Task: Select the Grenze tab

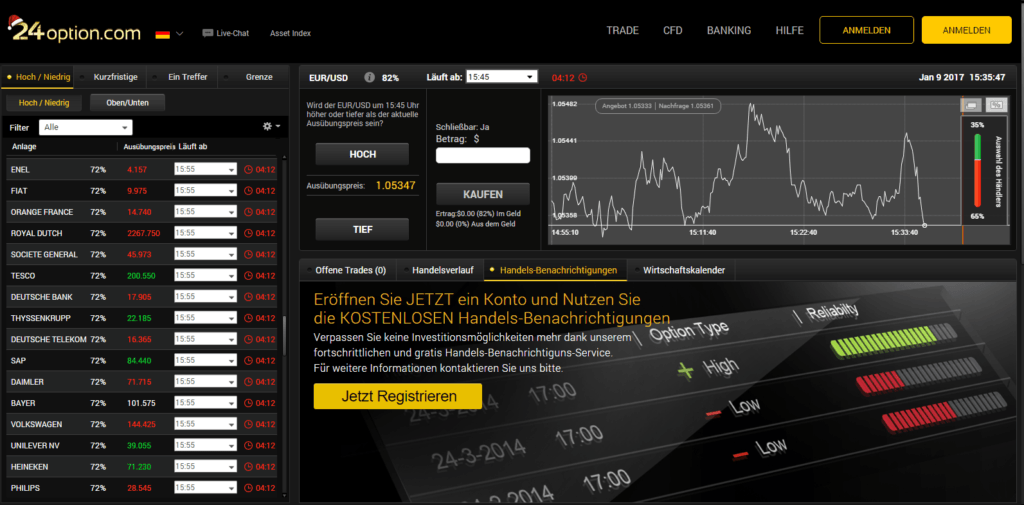Action: 253,77
